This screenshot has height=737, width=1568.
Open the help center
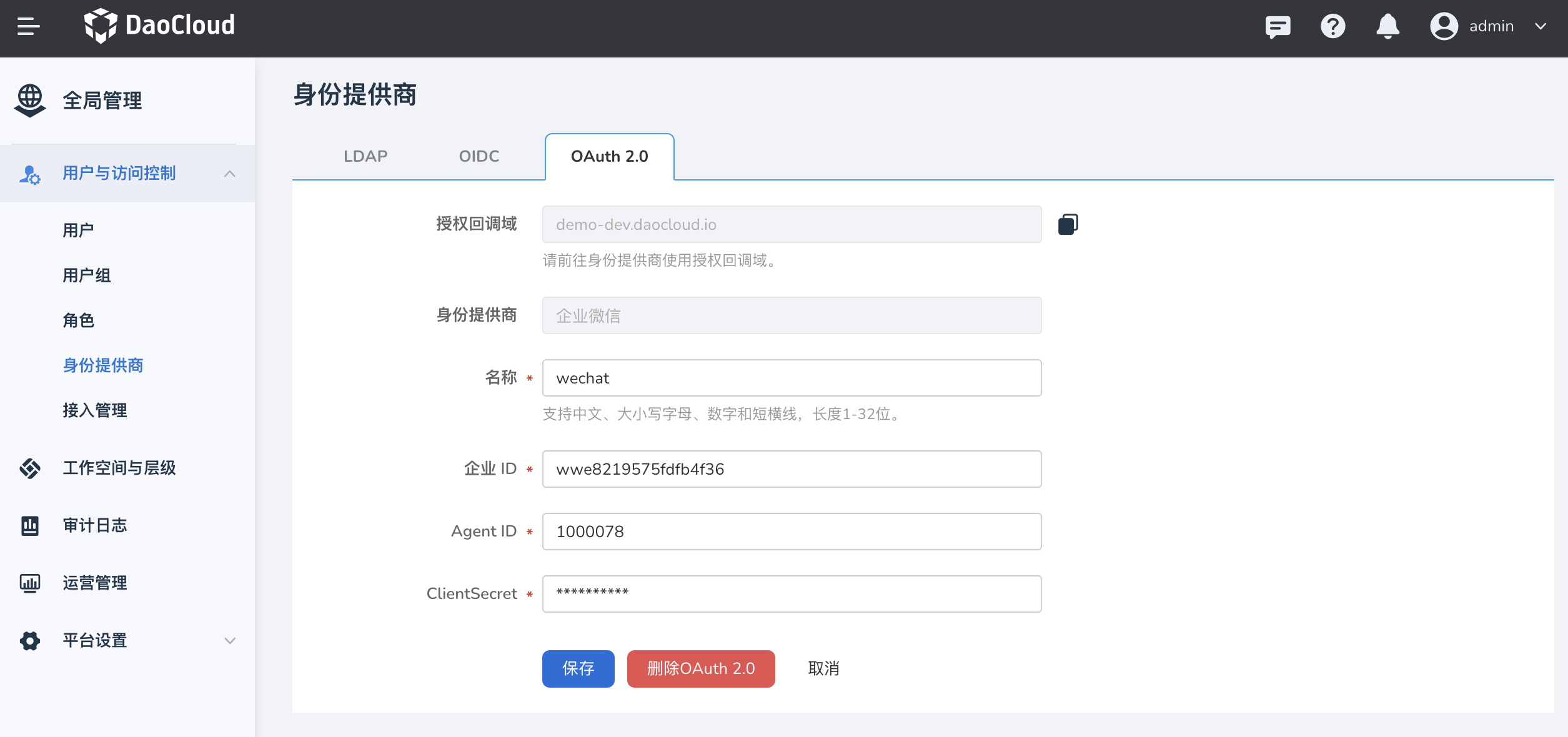(x=1332, y=26)
